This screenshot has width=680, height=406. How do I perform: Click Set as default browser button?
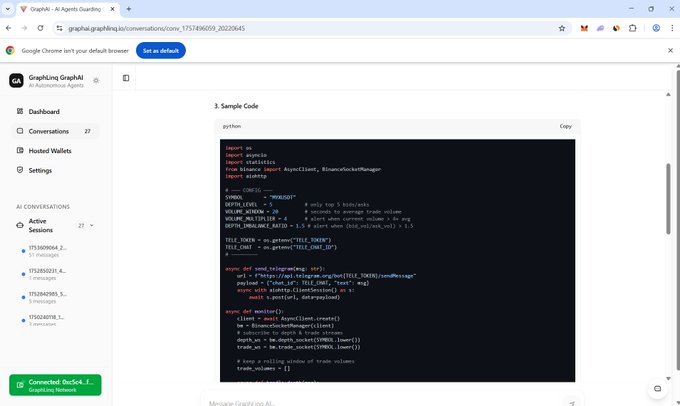click(x=161, y=50)
